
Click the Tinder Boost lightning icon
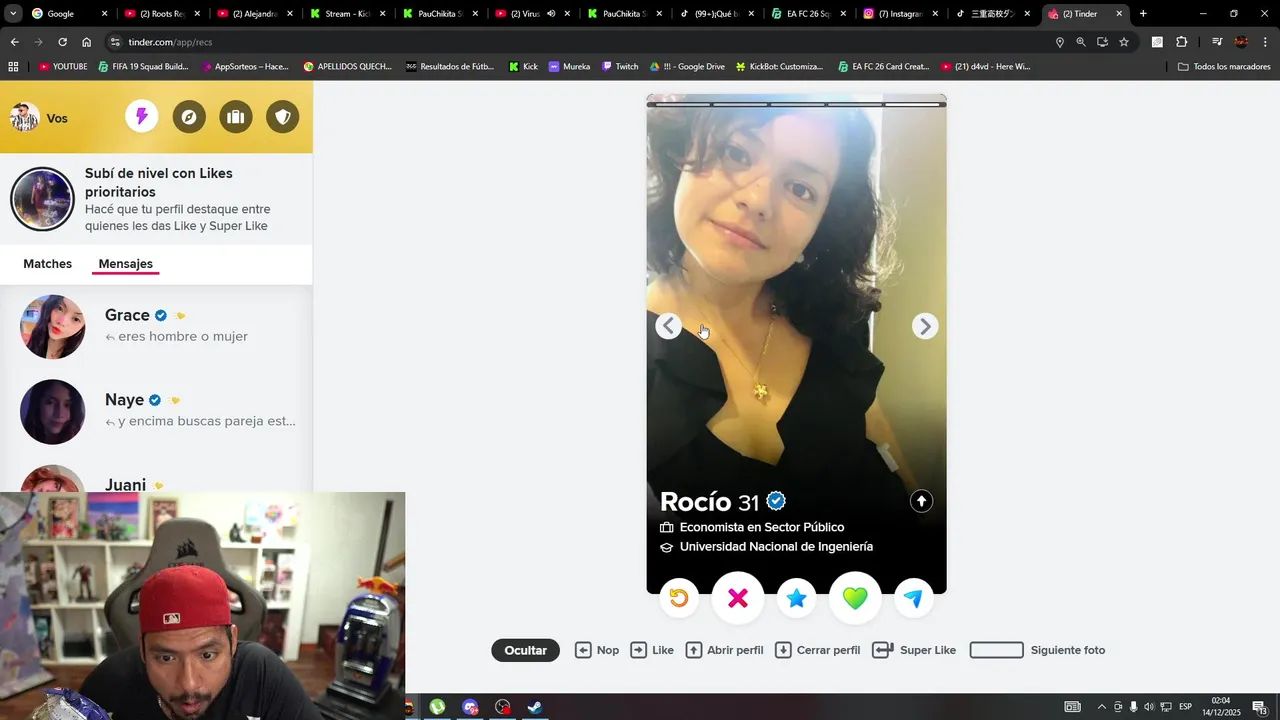pos(142,117)
